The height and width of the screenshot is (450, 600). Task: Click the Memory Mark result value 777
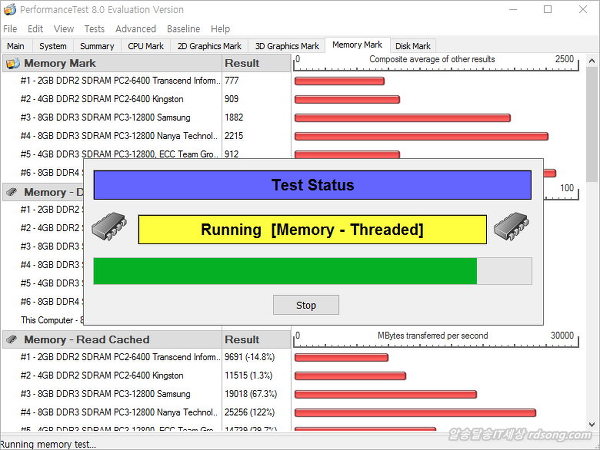232,81
